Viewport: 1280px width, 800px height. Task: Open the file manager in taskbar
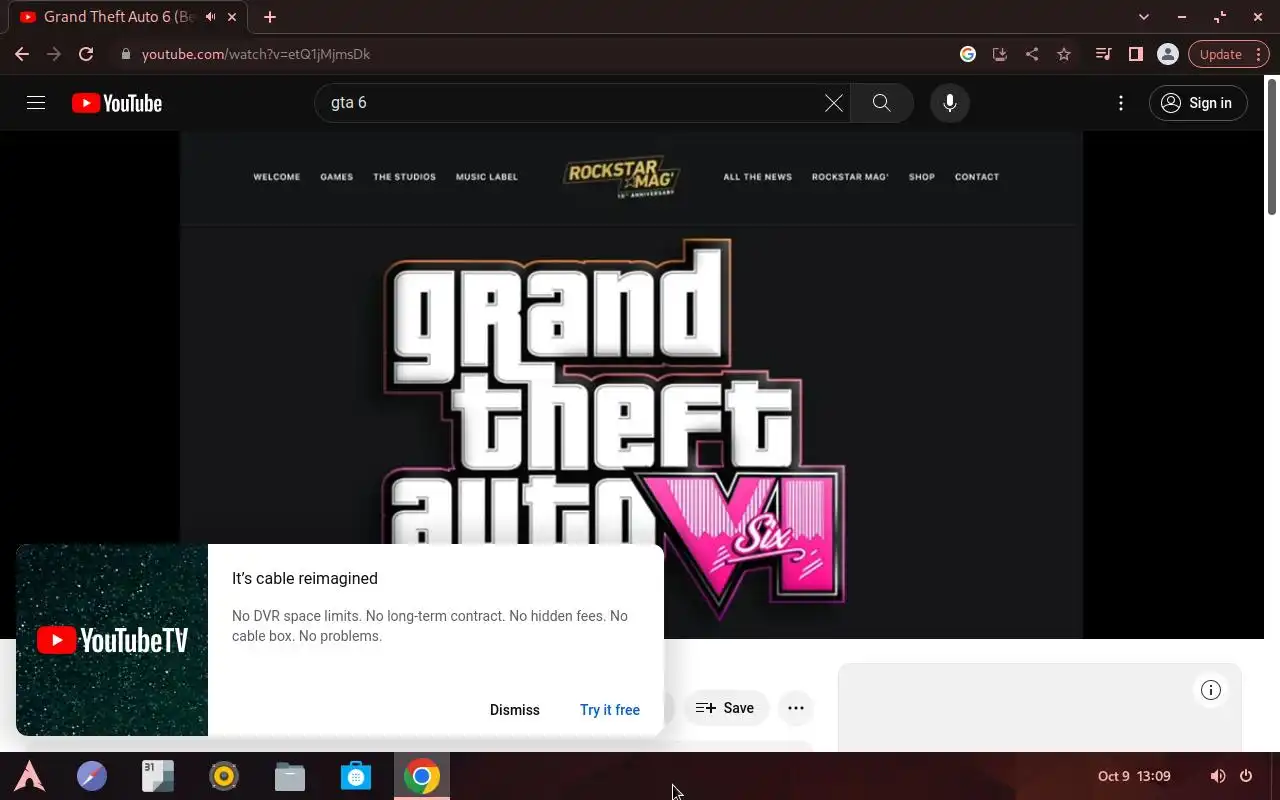click(x=290, y=776)
